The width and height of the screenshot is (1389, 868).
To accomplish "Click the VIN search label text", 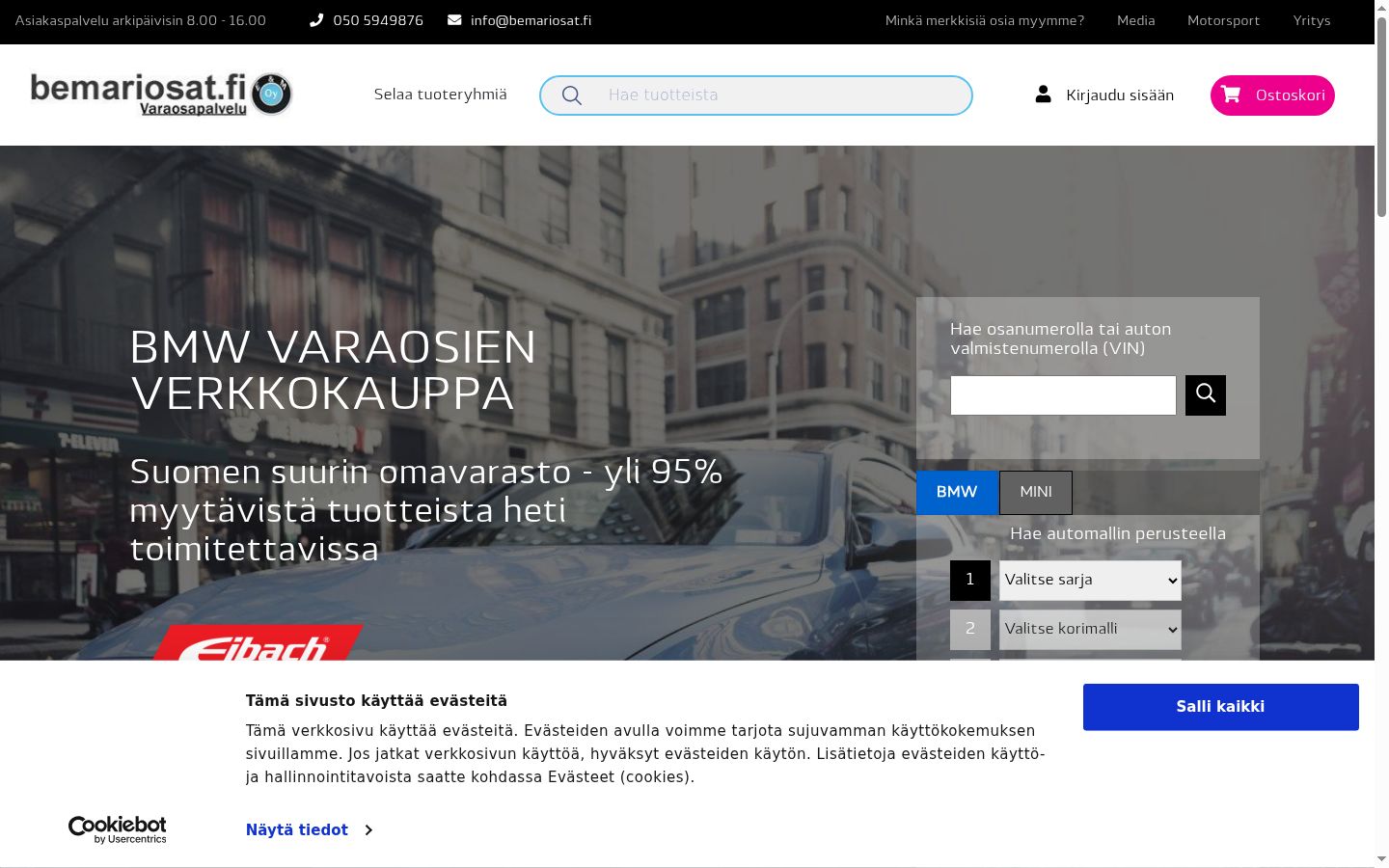I will 1061,339.
